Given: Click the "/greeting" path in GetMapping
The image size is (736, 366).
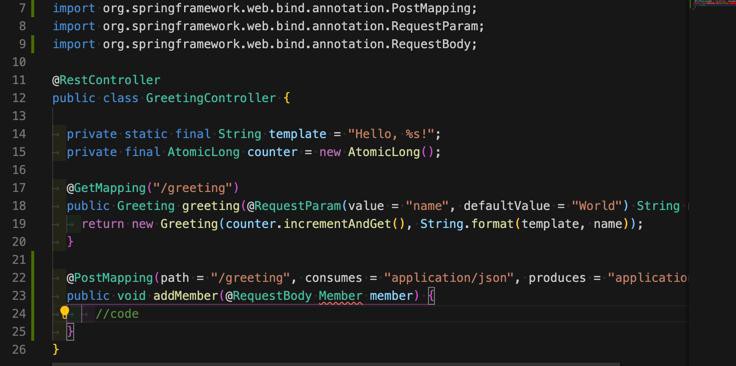Looking at the screenshot, I should (x=193, y=188).
